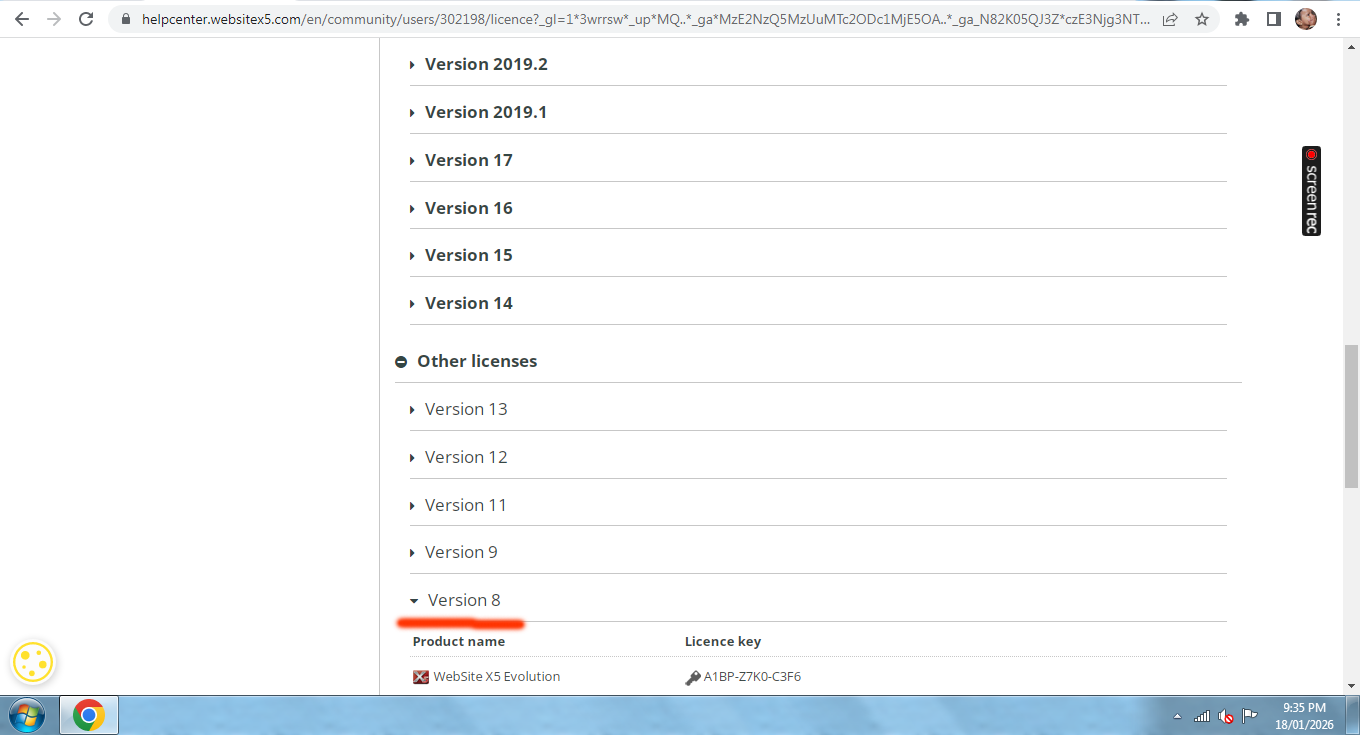1360x735 pixels.
Task: Click the screenrec recording tab
Action: tap(1311, 191)
